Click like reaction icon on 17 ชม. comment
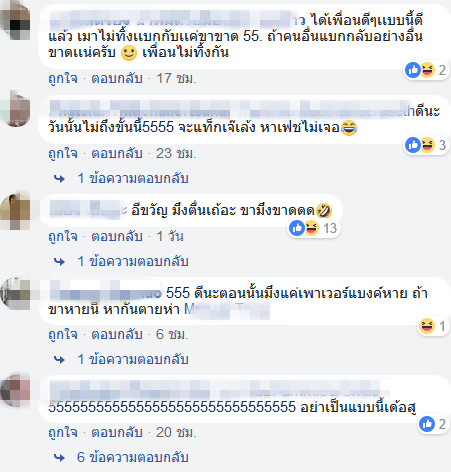The height and width of the screenshot is (472, 451). 413,70
